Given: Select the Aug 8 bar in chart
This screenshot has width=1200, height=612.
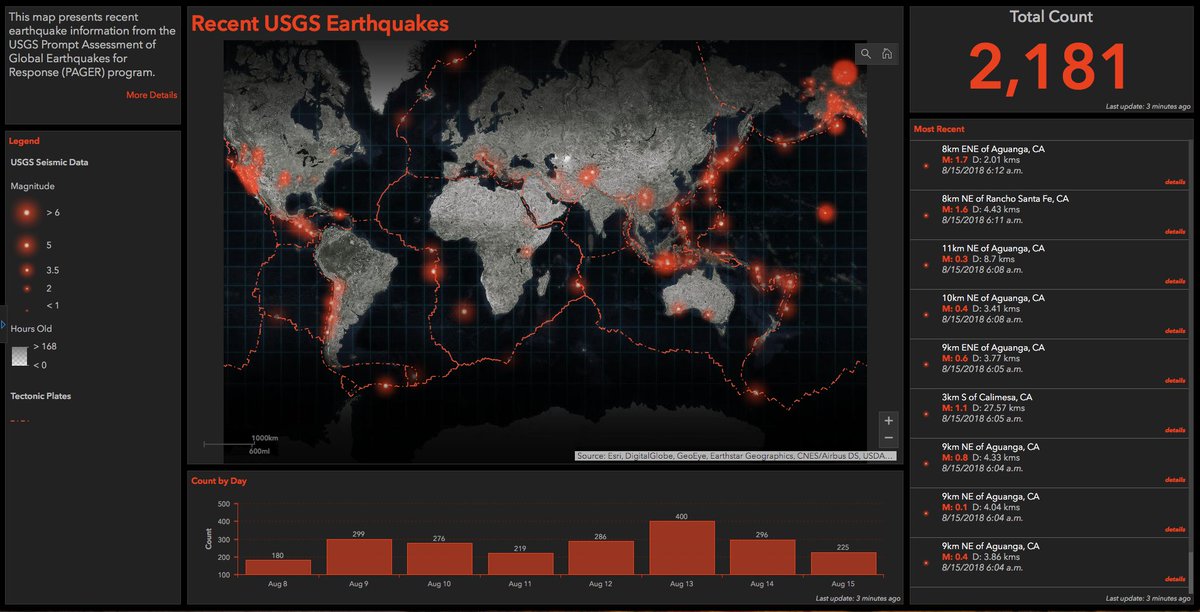Looking at the screenshot, I should pyautogui.click(x=278, y=567).
